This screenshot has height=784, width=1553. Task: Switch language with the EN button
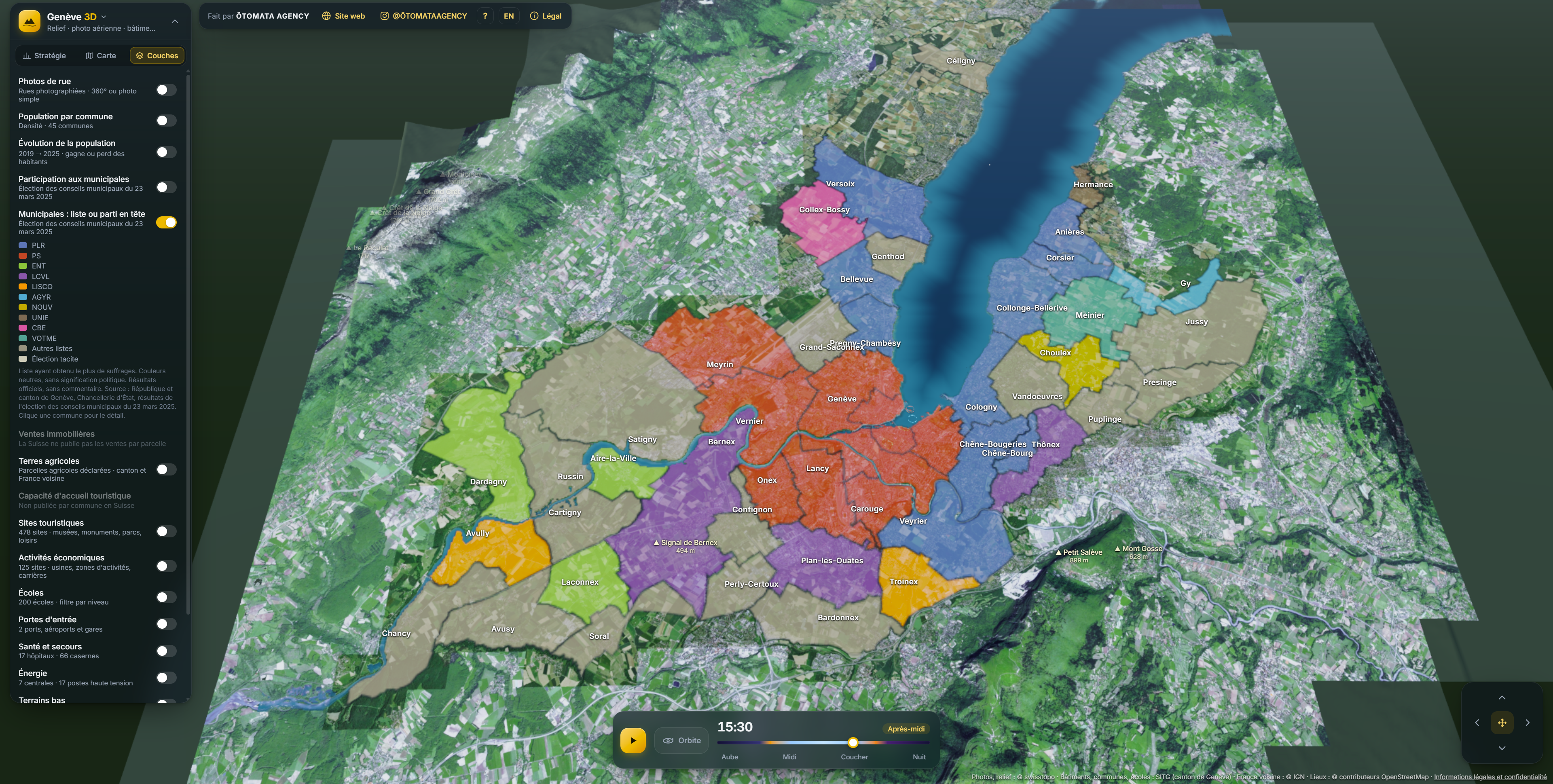point(509,16)
